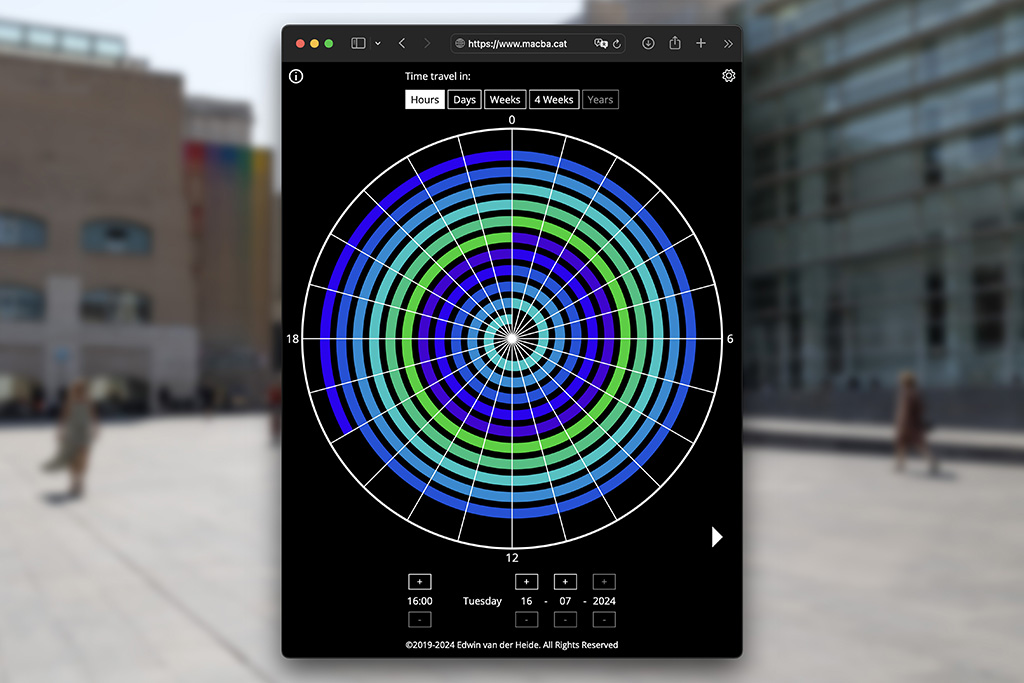
Task: Expand toolbar overflow chevrons
Action: 728,44
